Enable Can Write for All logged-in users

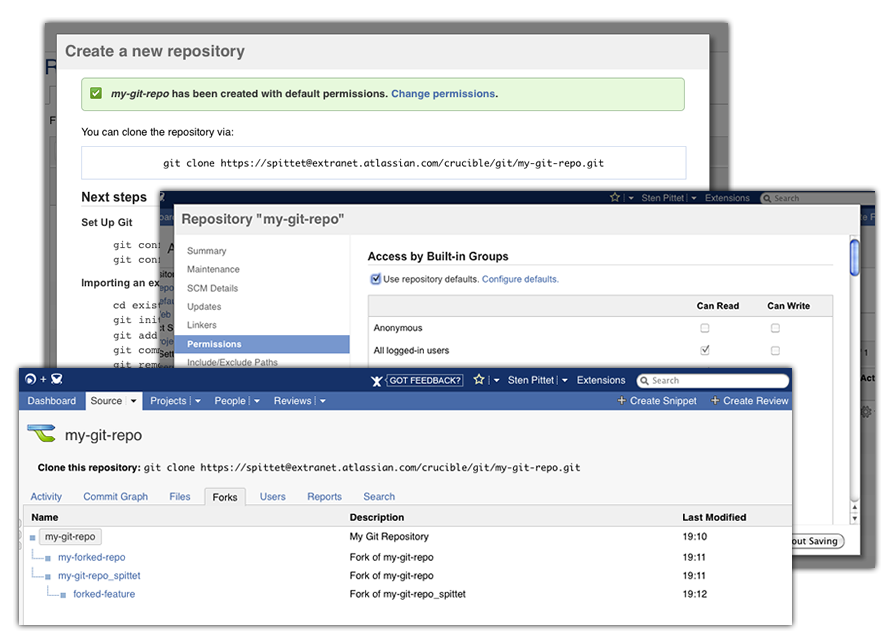click(x=775, y=351)
